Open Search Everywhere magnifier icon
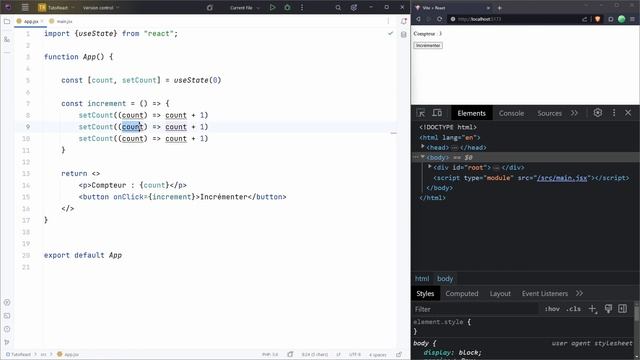This screenshot has width=640, height=360. (338, 7)
